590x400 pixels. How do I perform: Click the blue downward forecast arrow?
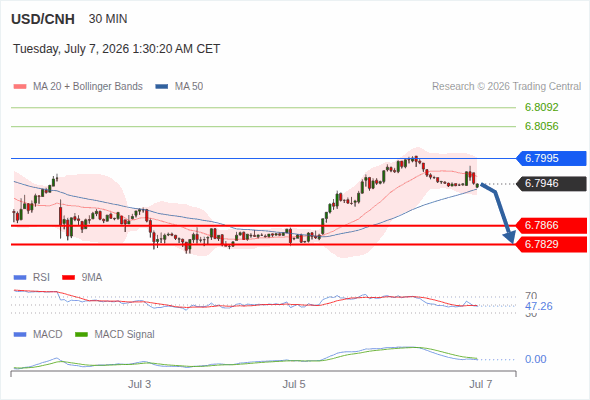click(x=498, y=213)
